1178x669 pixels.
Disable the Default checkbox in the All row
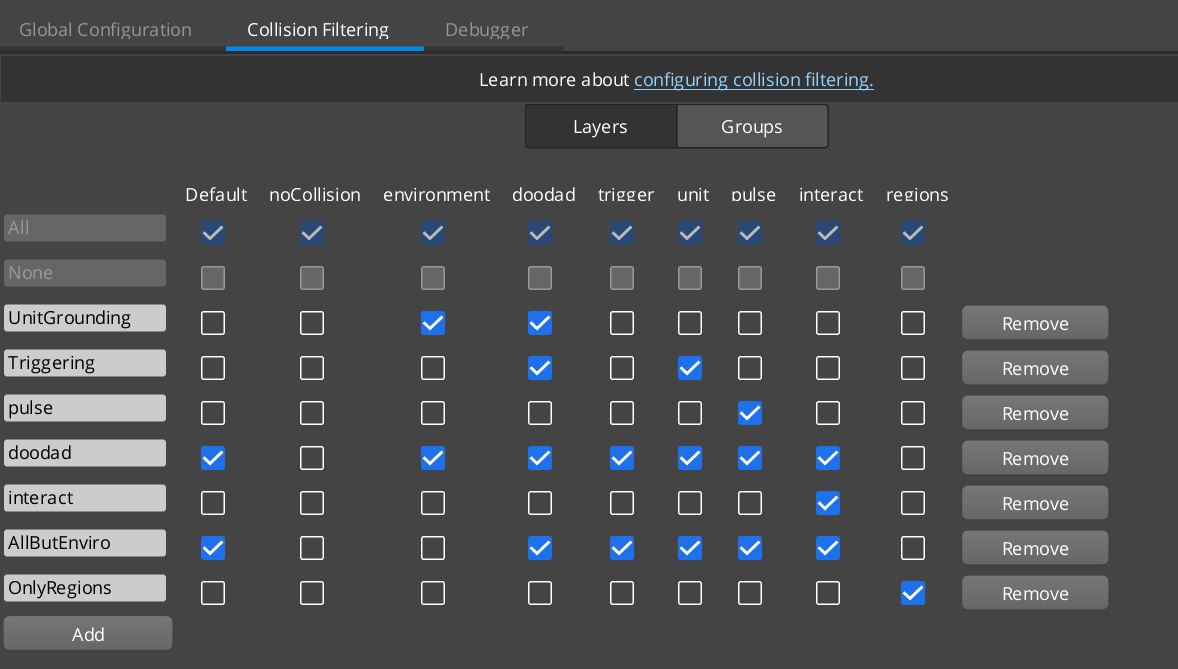(x=213, y=233)
